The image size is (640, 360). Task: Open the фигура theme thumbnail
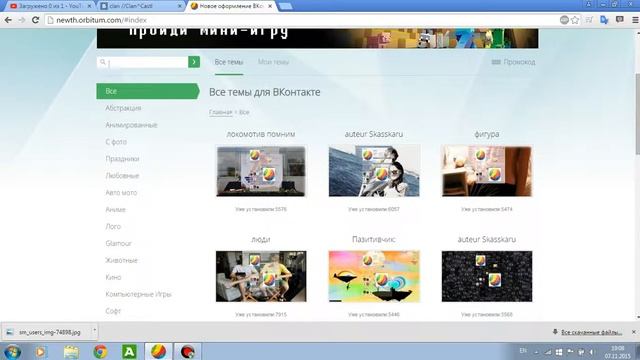pyautogui.click(x=487, y=171)
